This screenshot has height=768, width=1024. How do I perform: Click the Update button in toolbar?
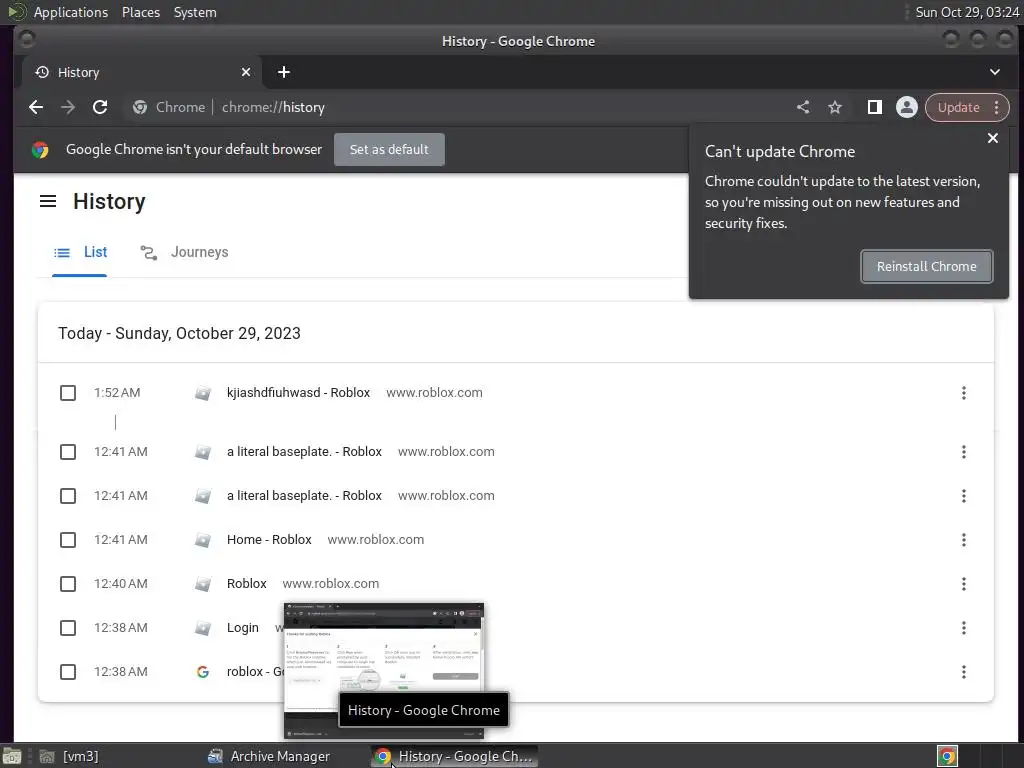click(x=958, y=107)
